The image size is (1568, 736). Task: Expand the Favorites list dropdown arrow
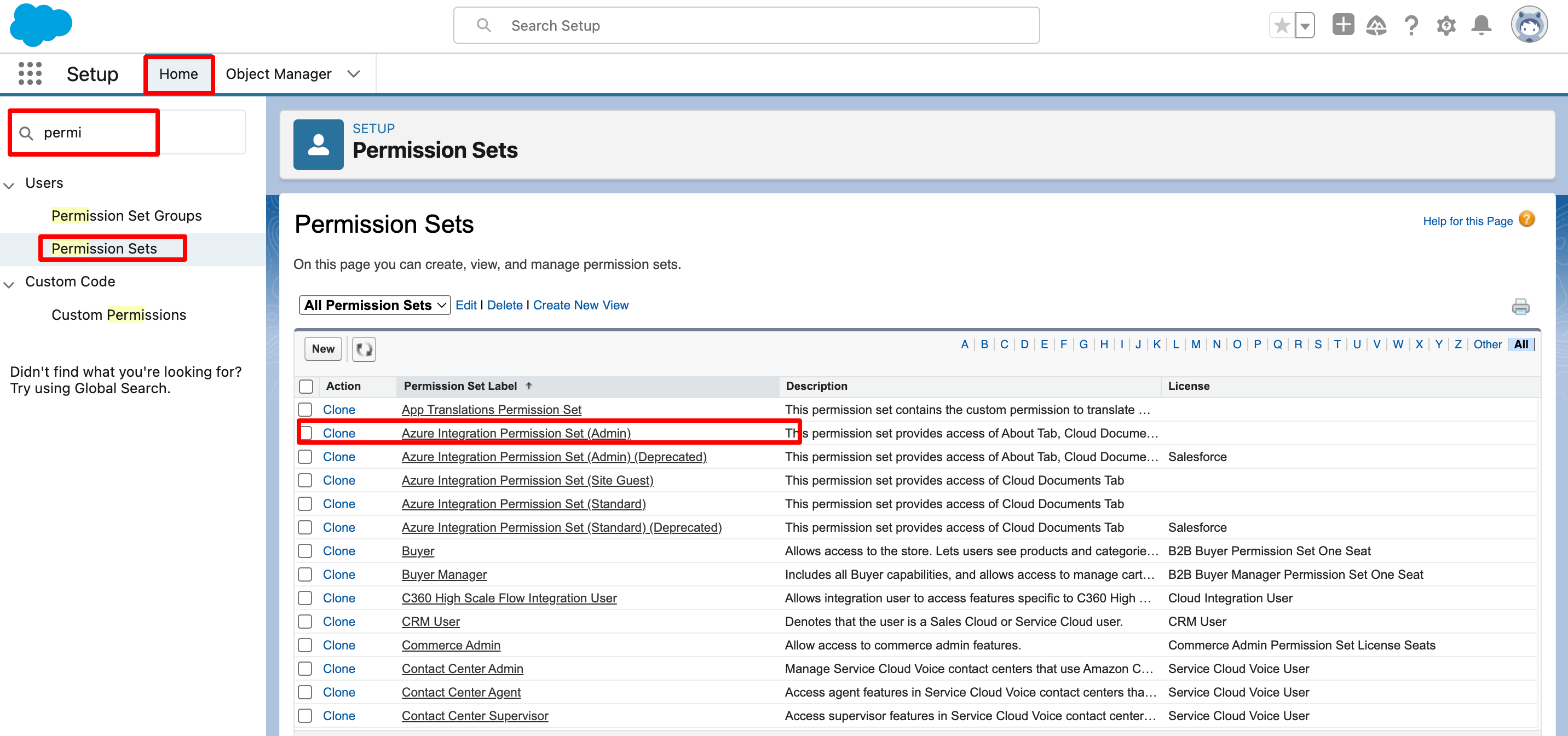tap(1305, 26)
